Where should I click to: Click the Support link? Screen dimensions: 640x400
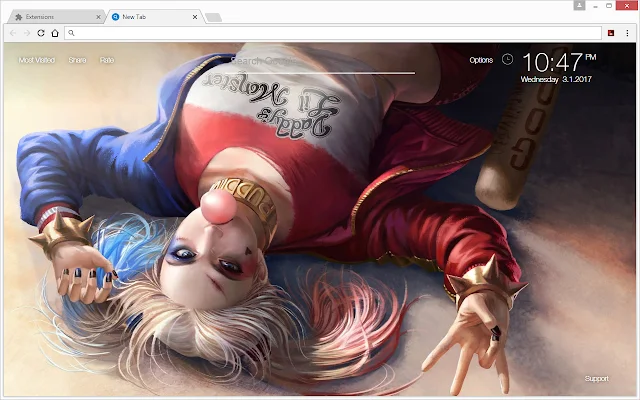[596, 378]
